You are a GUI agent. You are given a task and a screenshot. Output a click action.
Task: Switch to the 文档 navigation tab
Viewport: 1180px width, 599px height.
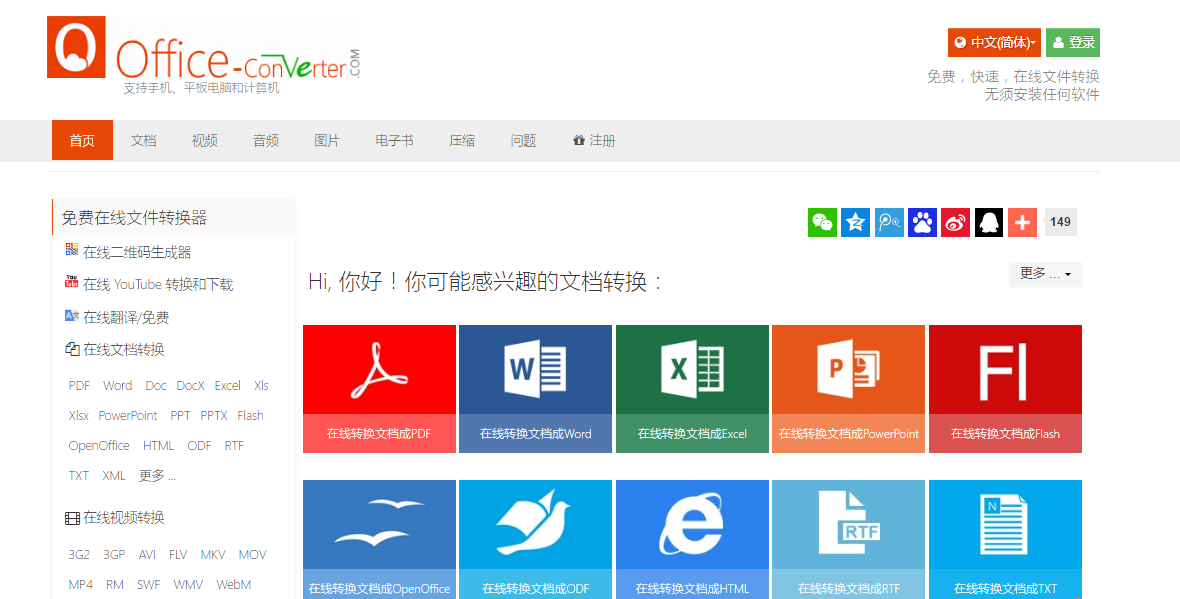[x=143, y=140]
